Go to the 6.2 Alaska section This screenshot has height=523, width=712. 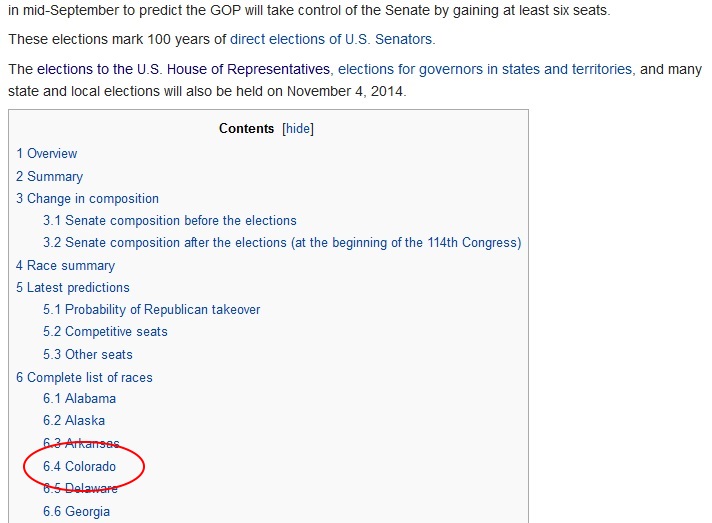coord(74,421)
